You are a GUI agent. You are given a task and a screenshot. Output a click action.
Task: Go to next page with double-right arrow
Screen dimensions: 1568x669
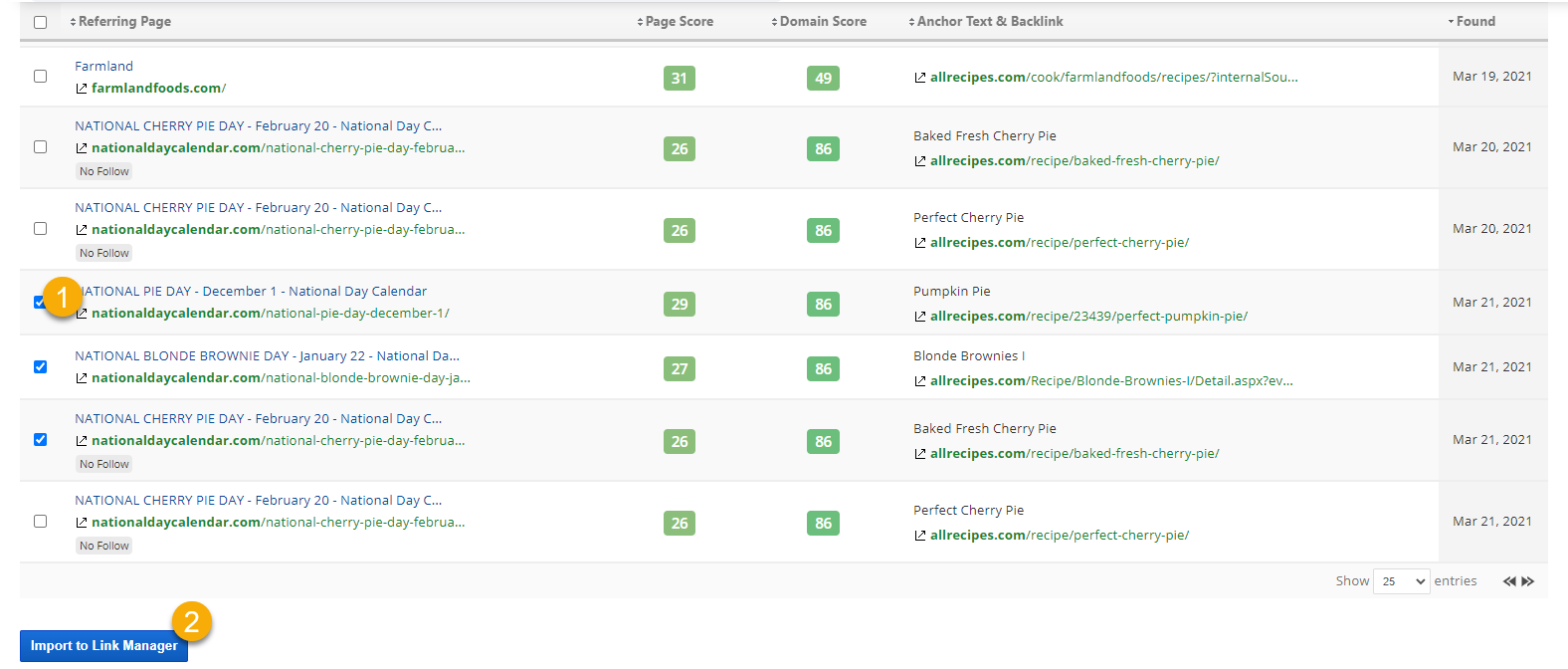click(1528, 581)
